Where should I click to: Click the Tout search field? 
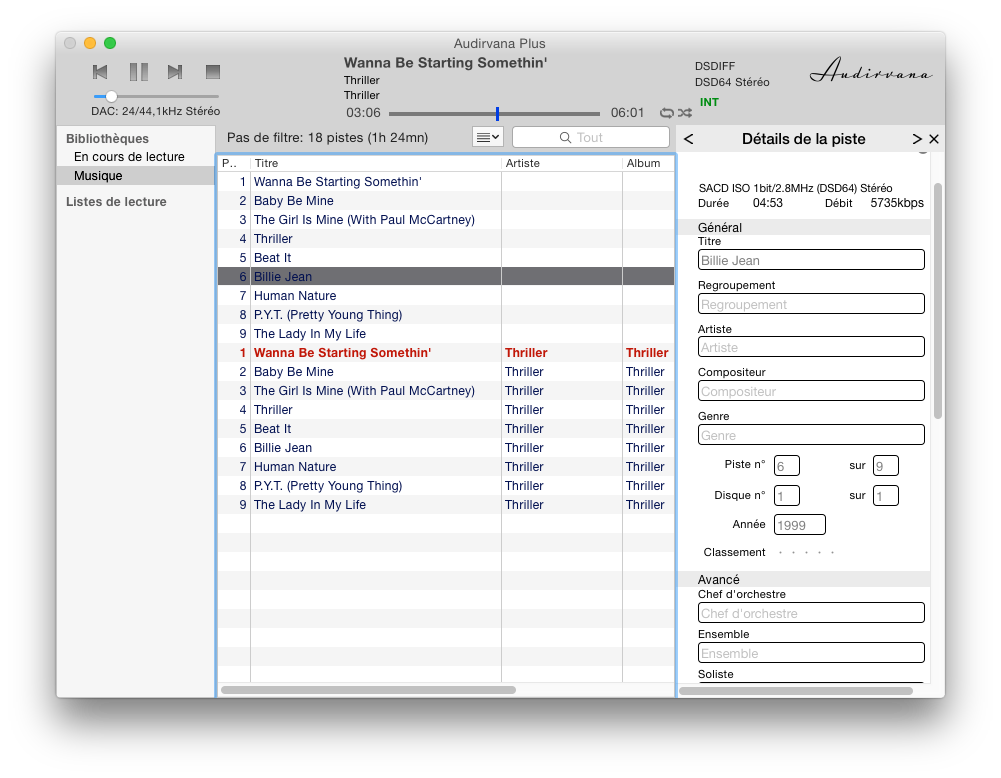click(591, 137)
